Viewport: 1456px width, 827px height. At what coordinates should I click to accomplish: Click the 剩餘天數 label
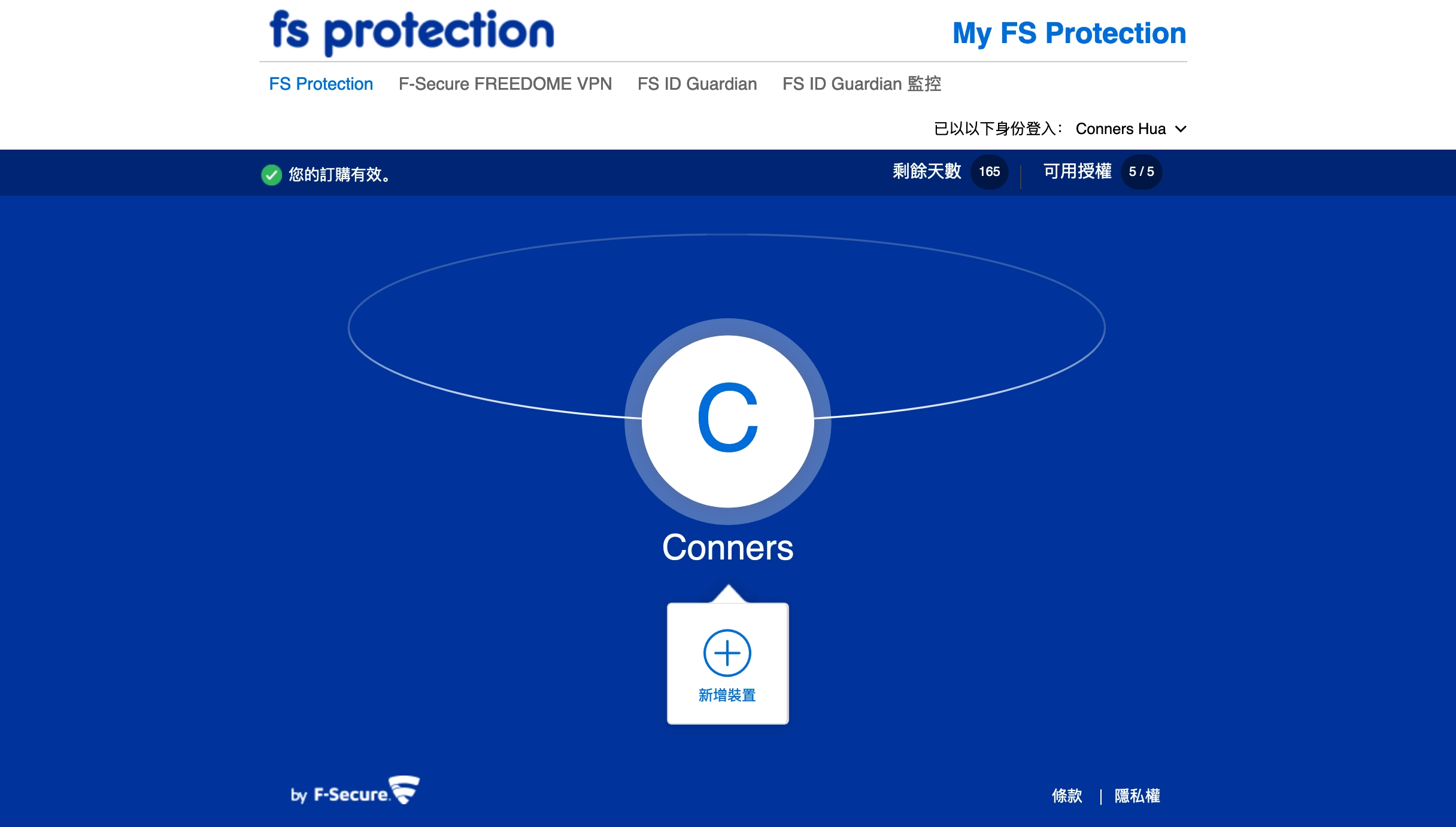[927, 172]
